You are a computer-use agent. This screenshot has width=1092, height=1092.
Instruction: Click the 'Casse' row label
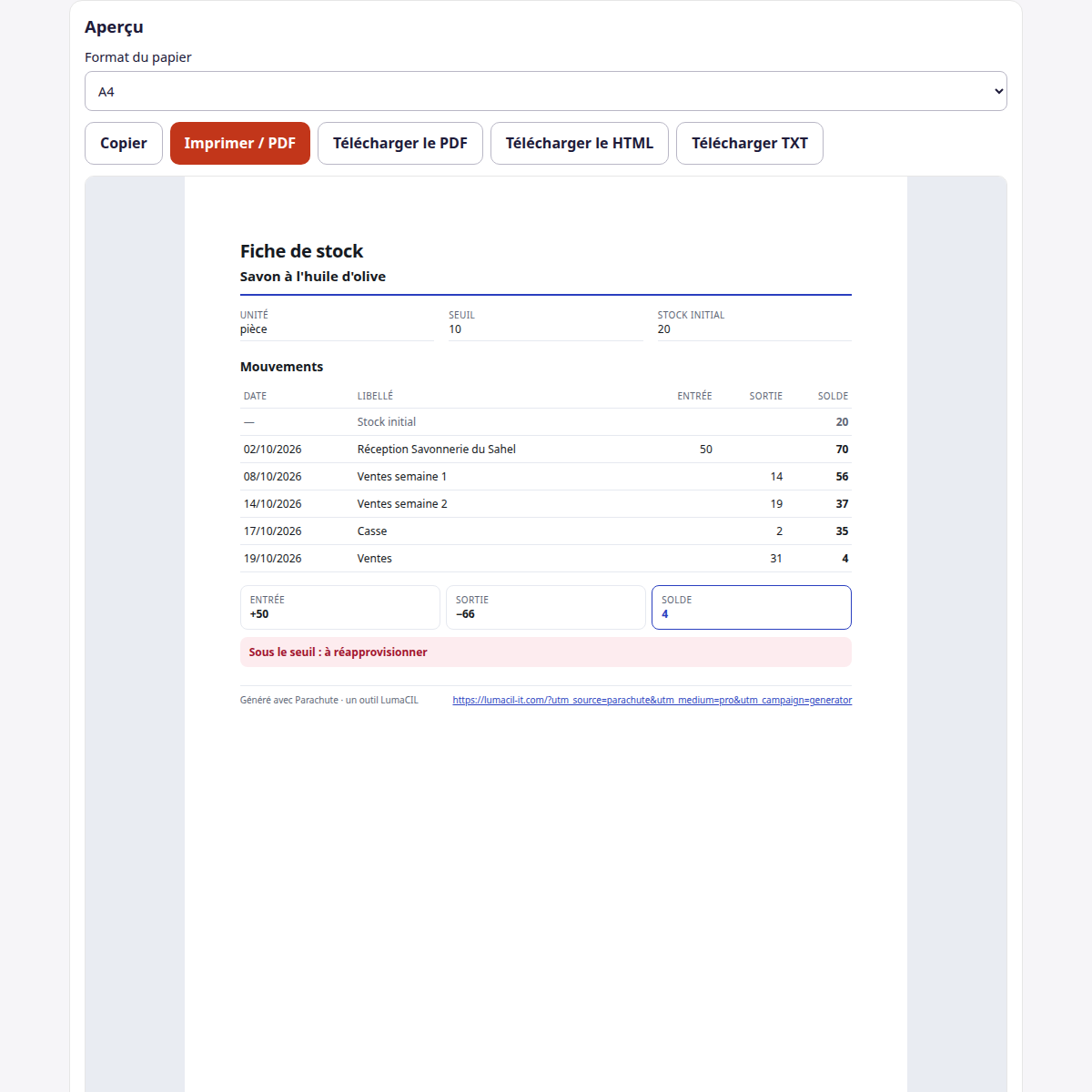coord(372,531)
